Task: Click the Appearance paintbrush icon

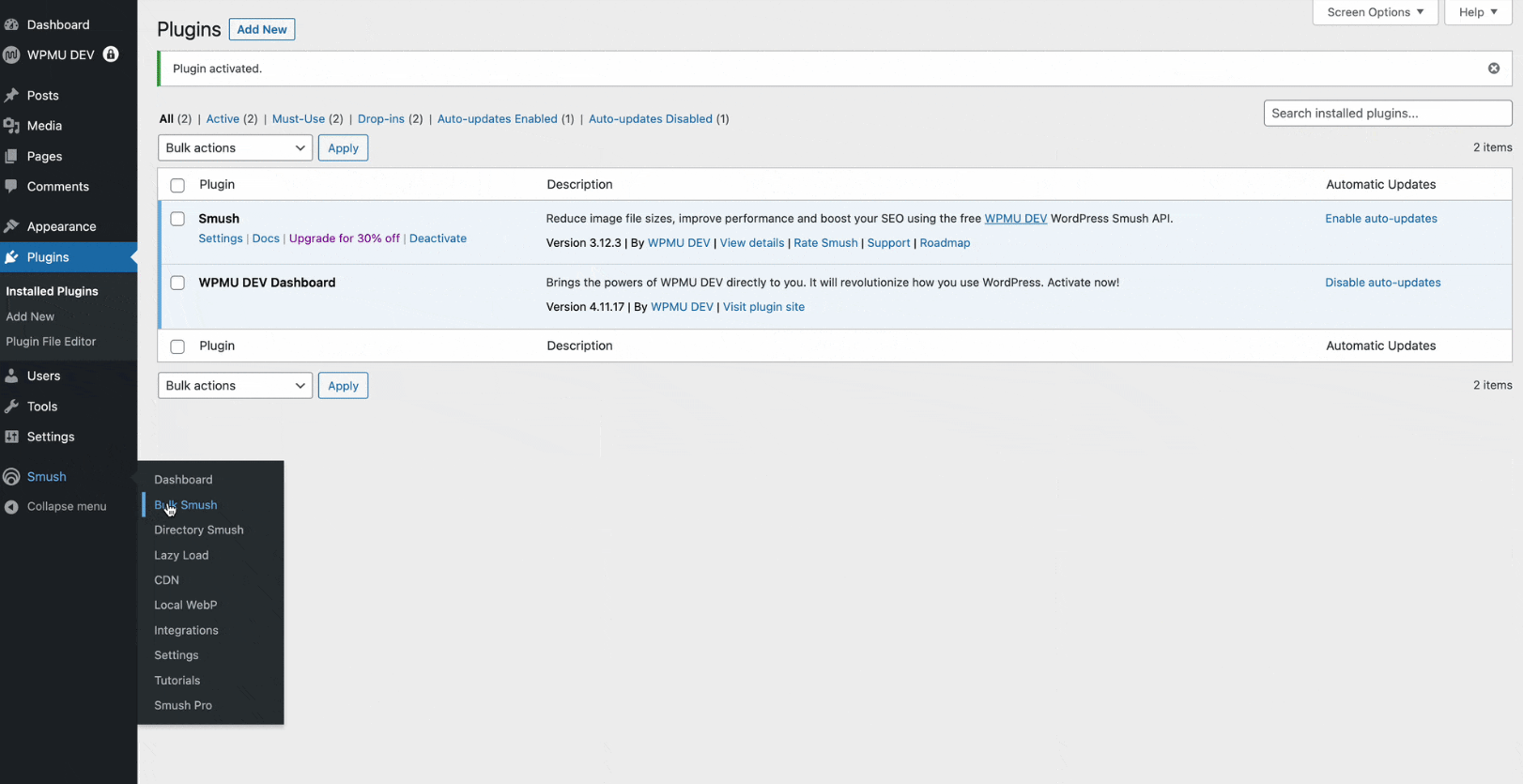Action: click(11, 226)
